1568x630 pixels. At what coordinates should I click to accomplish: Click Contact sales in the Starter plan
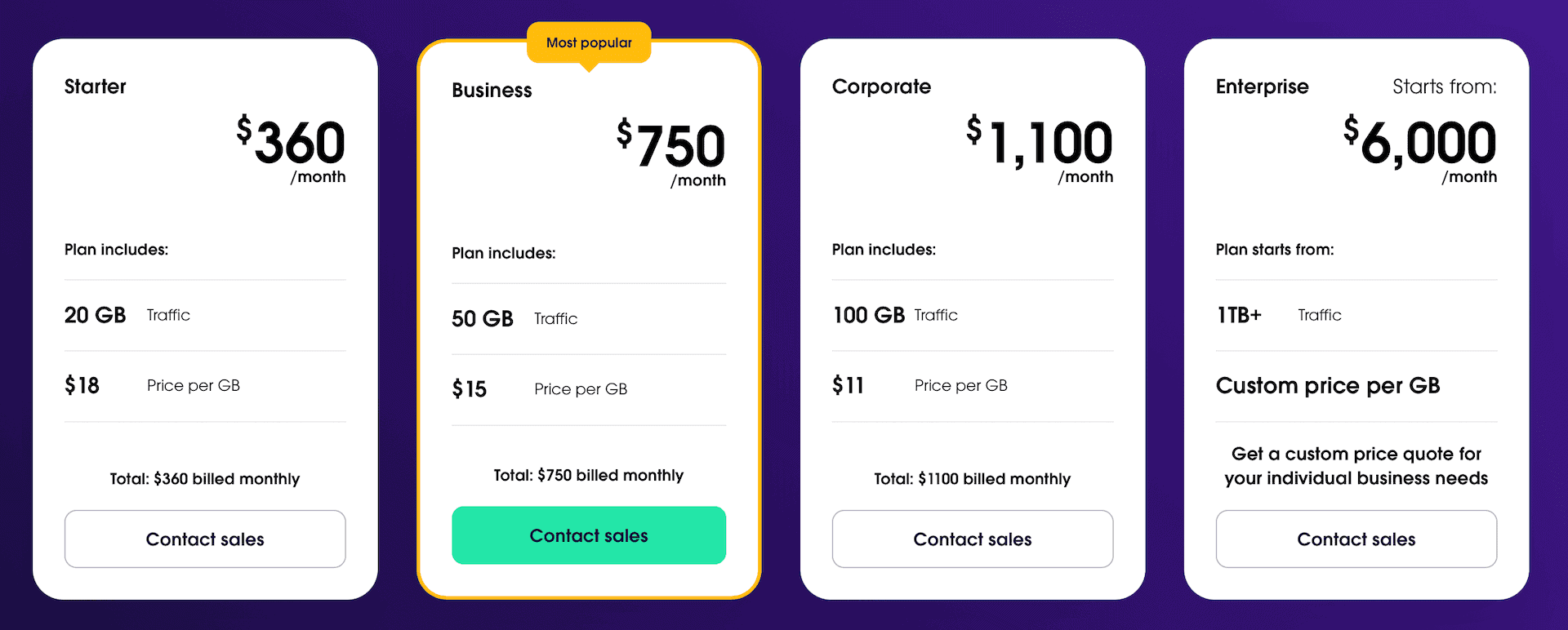205,539
